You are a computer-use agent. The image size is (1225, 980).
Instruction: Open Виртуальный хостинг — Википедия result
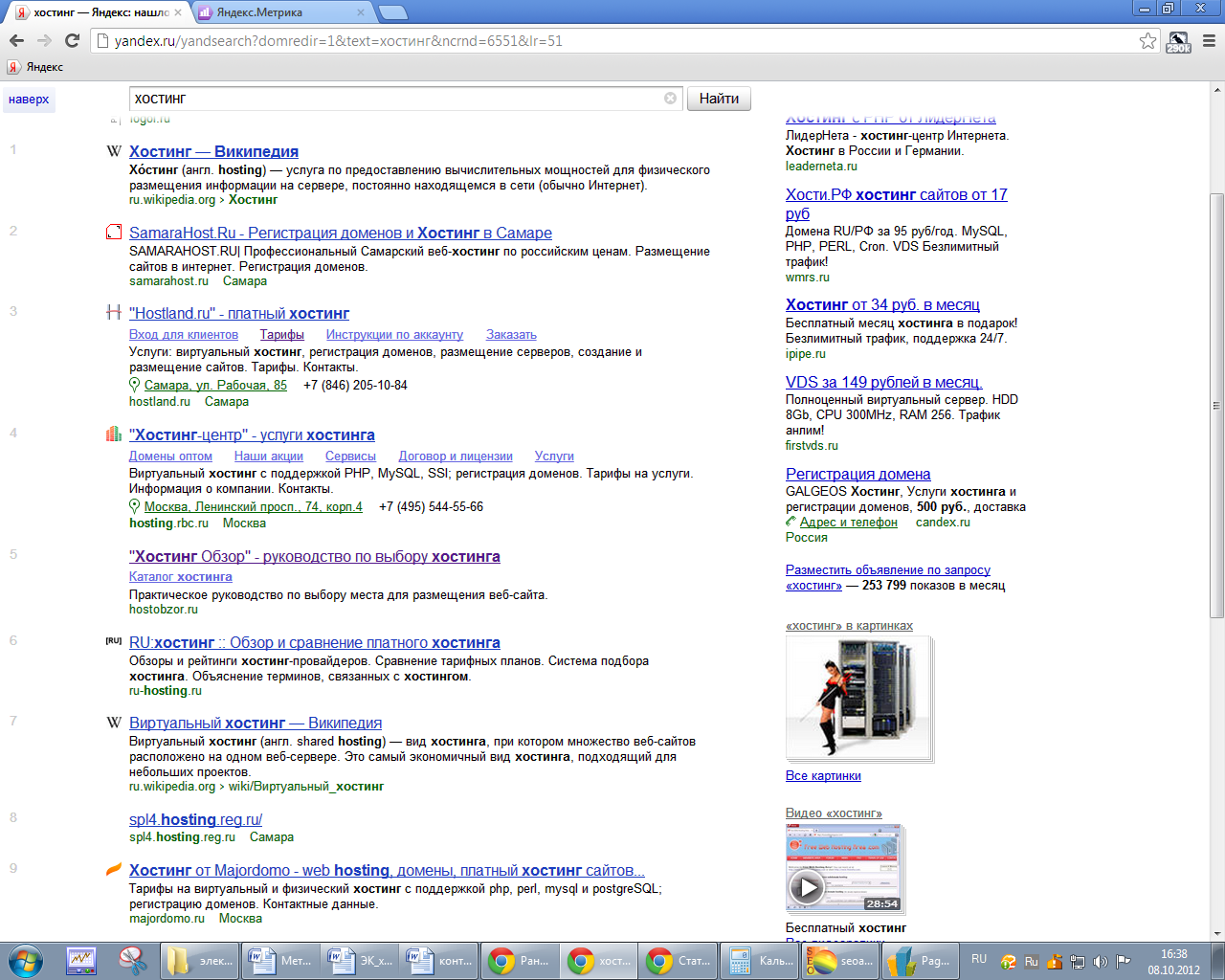click(256, 723)
